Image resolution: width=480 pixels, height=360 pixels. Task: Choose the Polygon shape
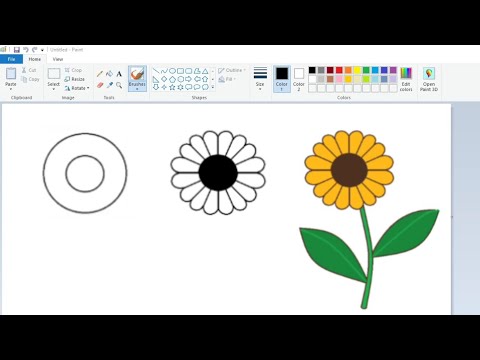point(197,71)
